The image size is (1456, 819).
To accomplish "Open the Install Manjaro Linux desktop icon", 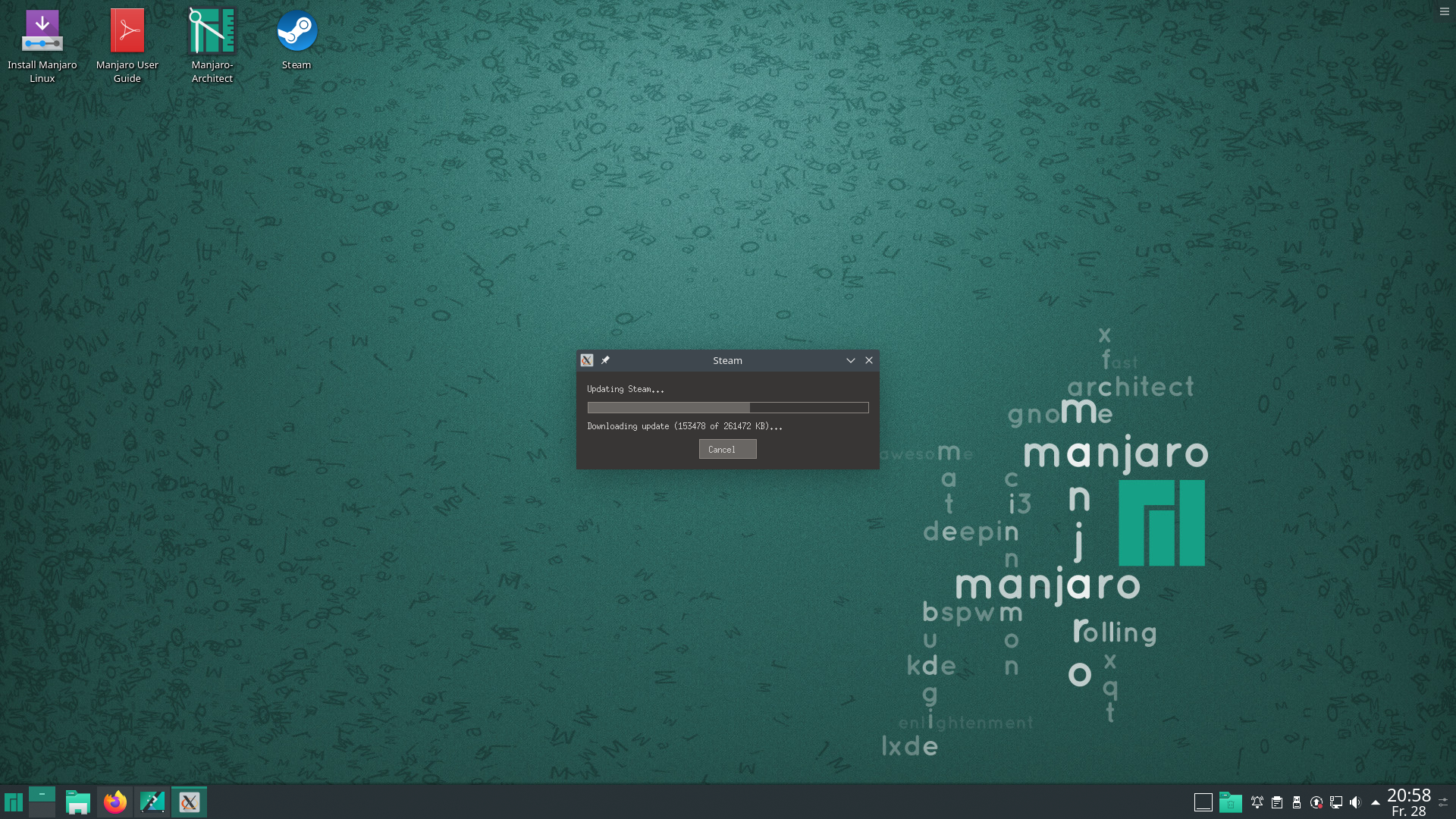I will (42, 45).
